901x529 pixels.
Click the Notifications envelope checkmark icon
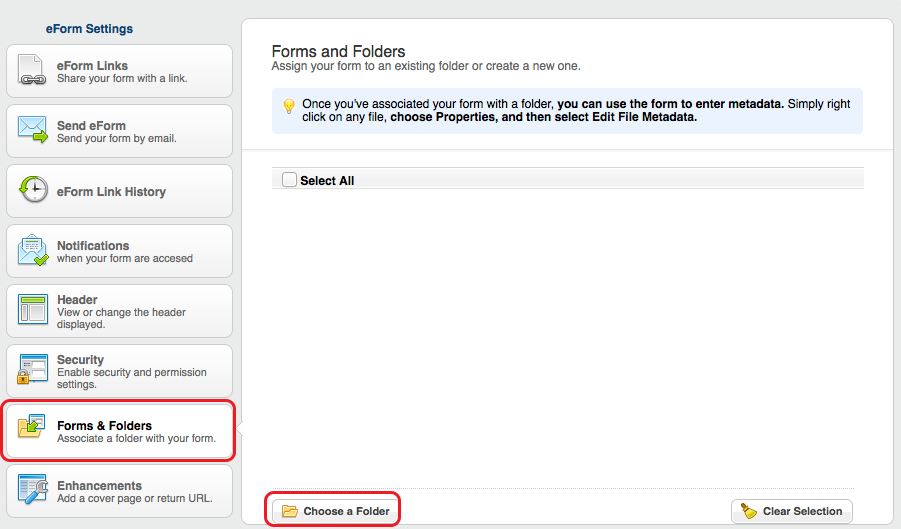(33, 250)
